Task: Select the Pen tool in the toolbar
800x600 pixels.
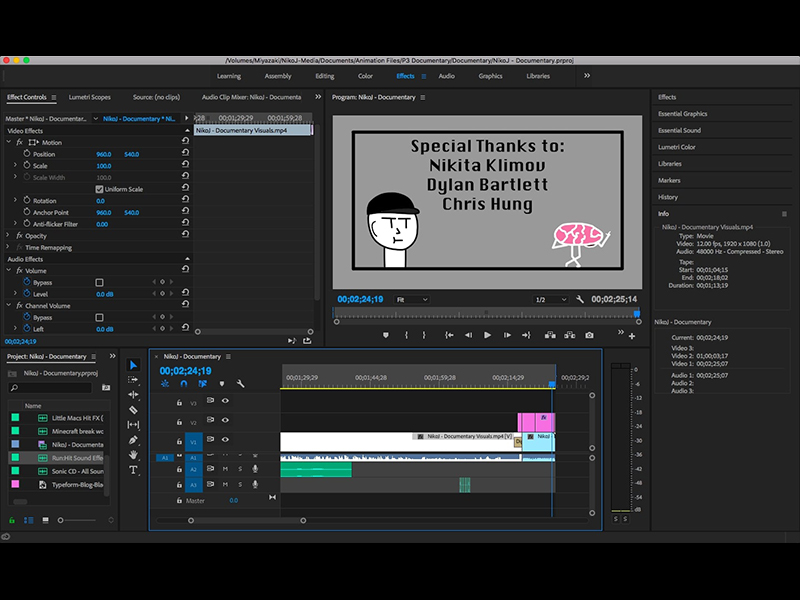Action: coord(134,439)
